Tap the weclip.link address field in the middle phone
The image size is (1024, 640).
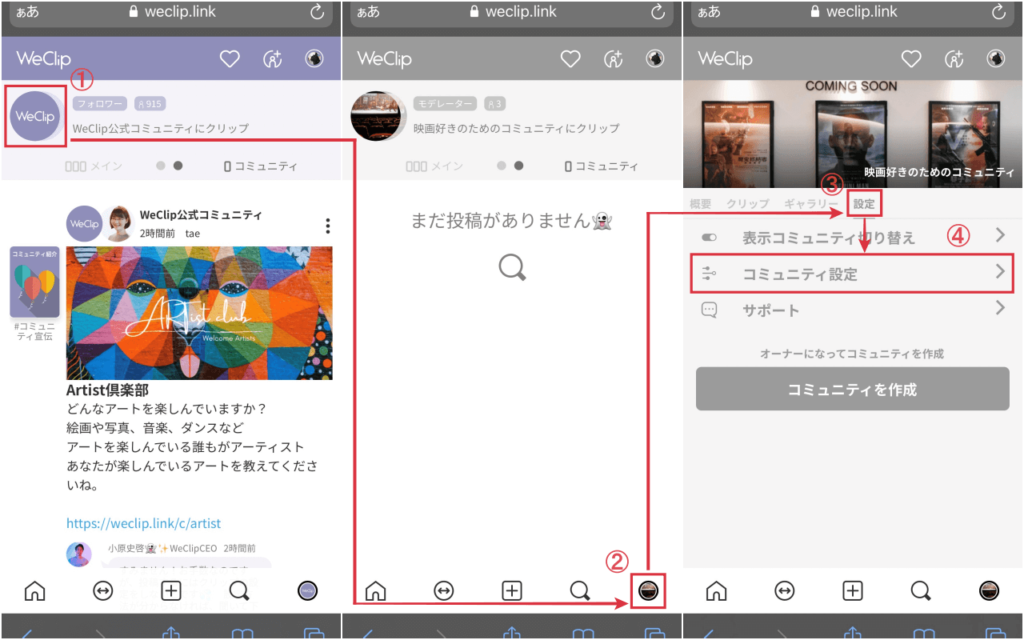[x=512, y=13]
